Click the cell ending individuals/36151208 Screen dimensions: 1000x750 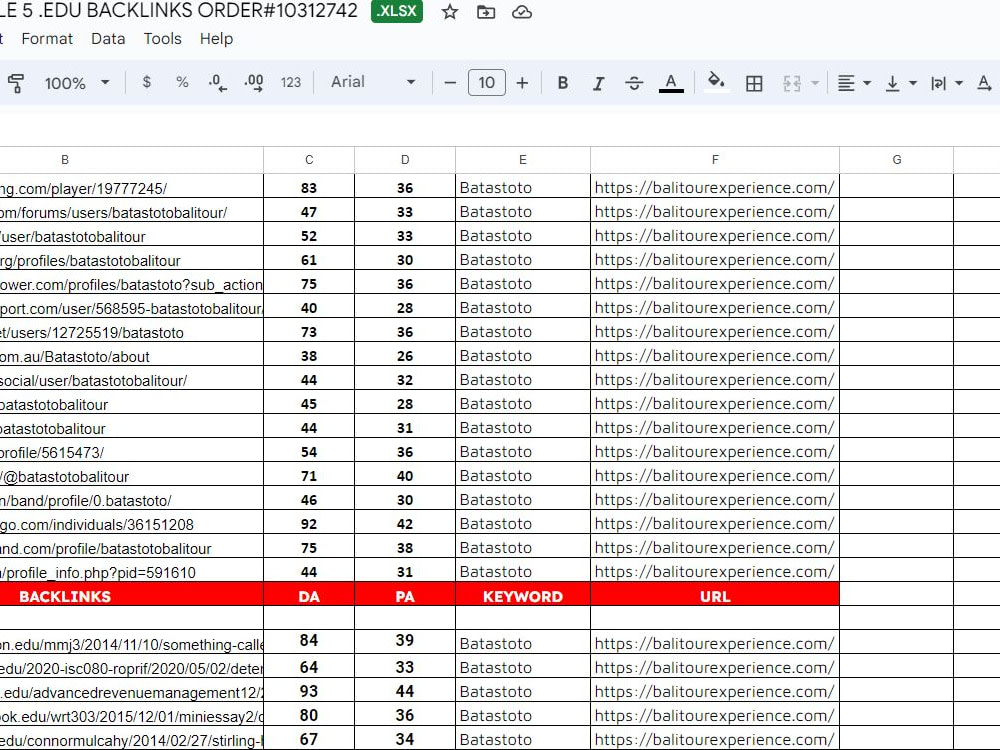point(131,524)
